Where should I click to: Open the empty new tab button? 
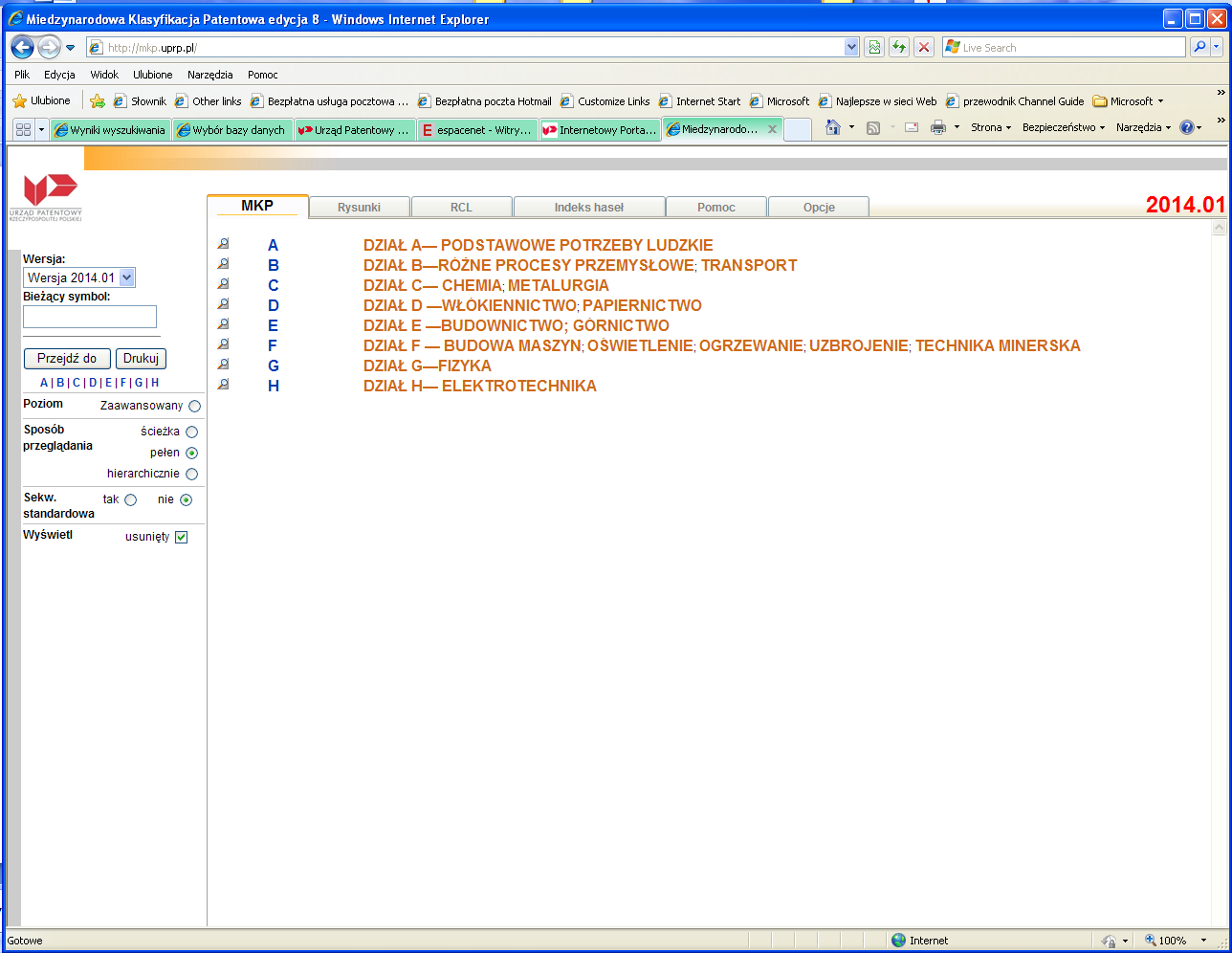(798, 130)
